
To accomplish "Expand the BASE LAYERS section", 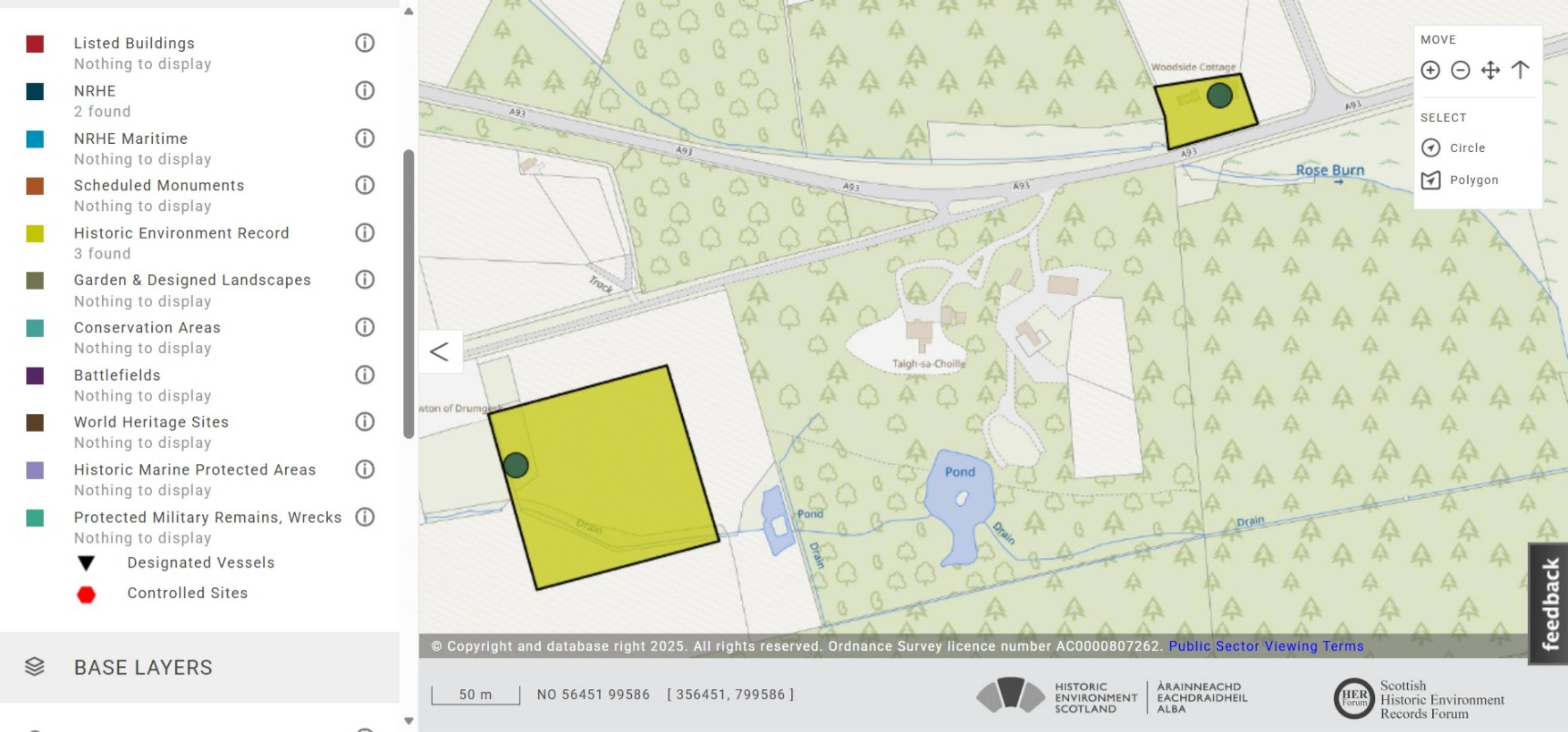I will tap(200, 667).
